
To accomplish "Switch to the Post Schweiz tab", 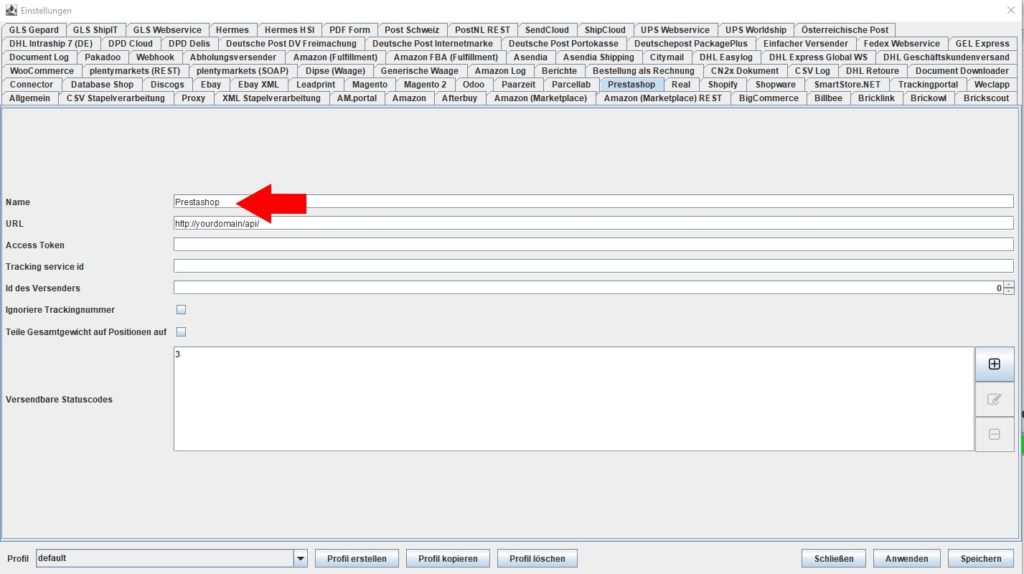I will 411,30.
